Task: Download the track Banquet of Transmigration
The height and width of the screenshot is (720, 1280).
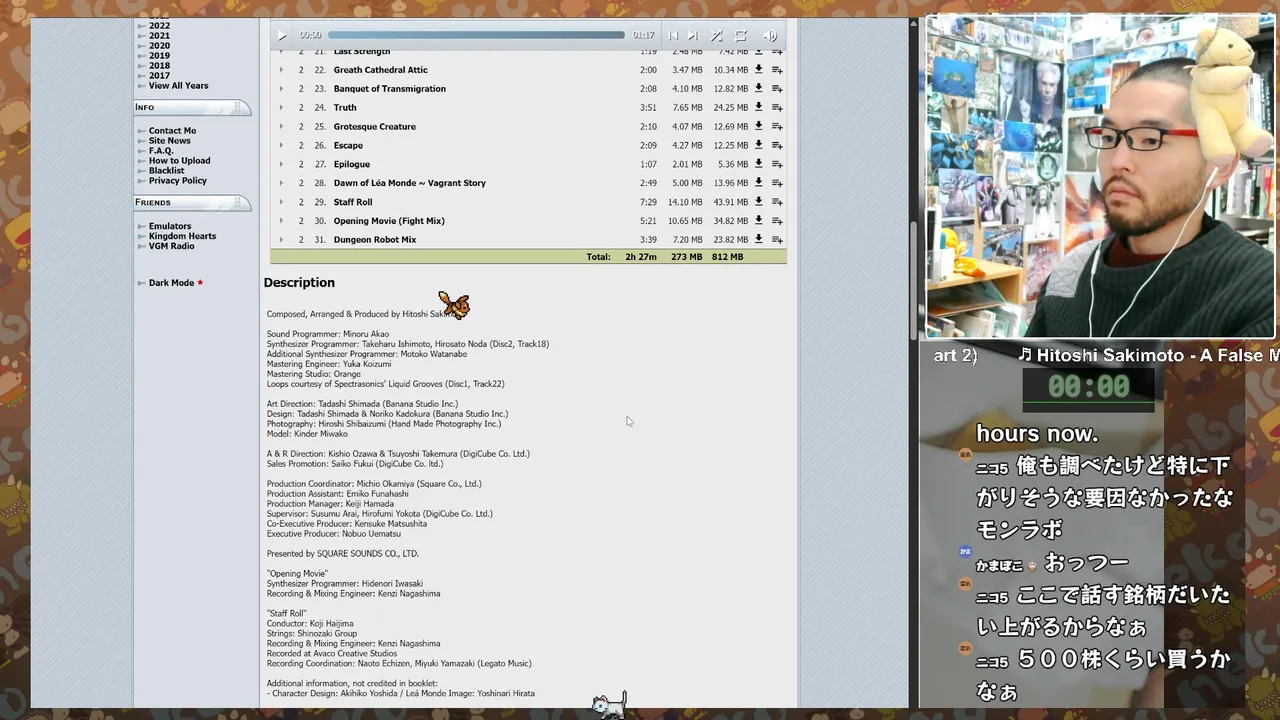Action: (759, 88)
